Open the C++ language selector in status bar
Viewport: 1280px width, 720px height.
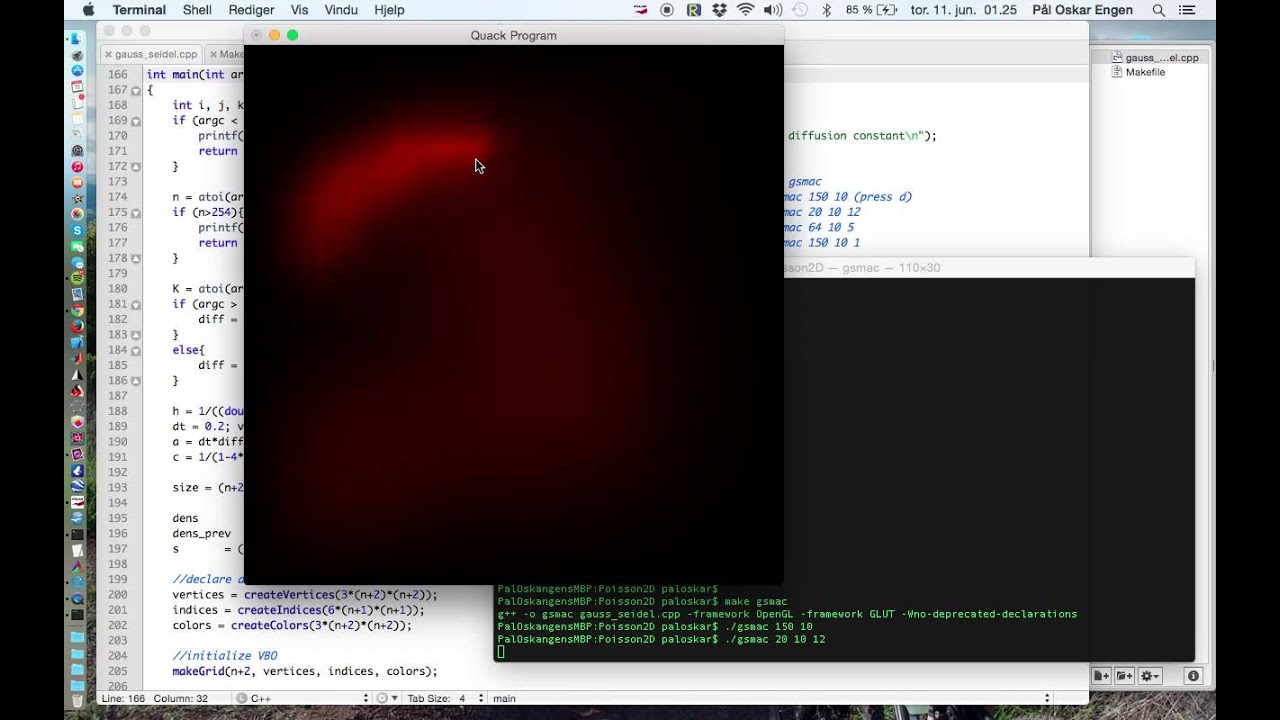[303, 698]
